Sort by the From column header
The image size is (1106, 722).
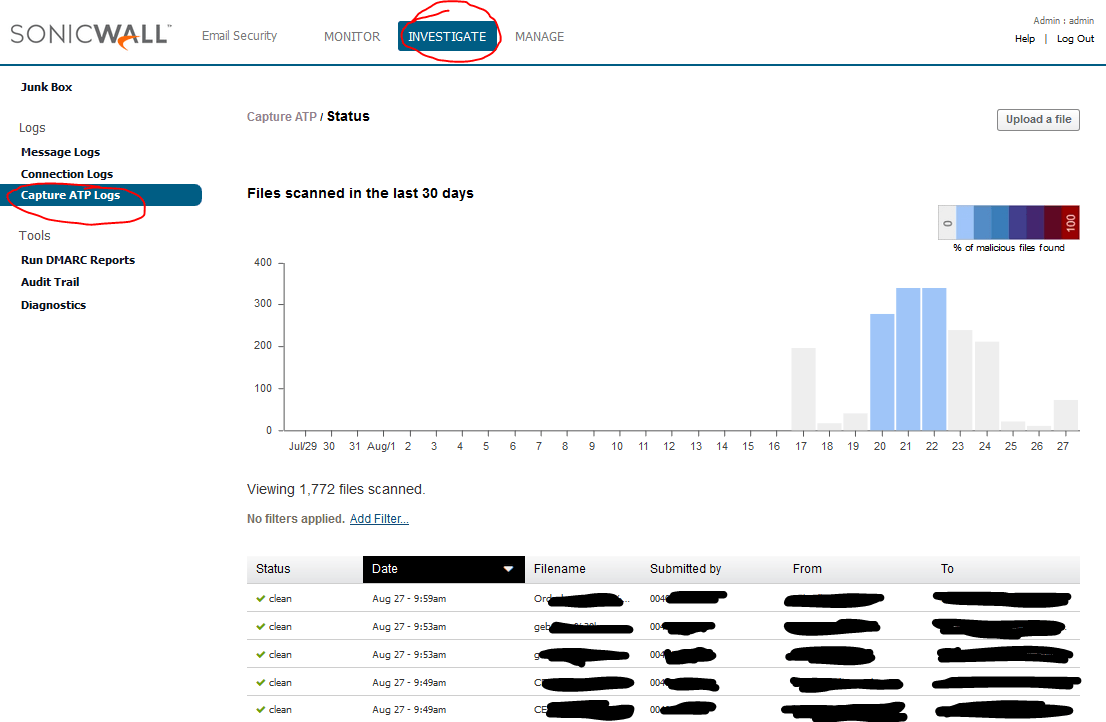tap(807, 569)
